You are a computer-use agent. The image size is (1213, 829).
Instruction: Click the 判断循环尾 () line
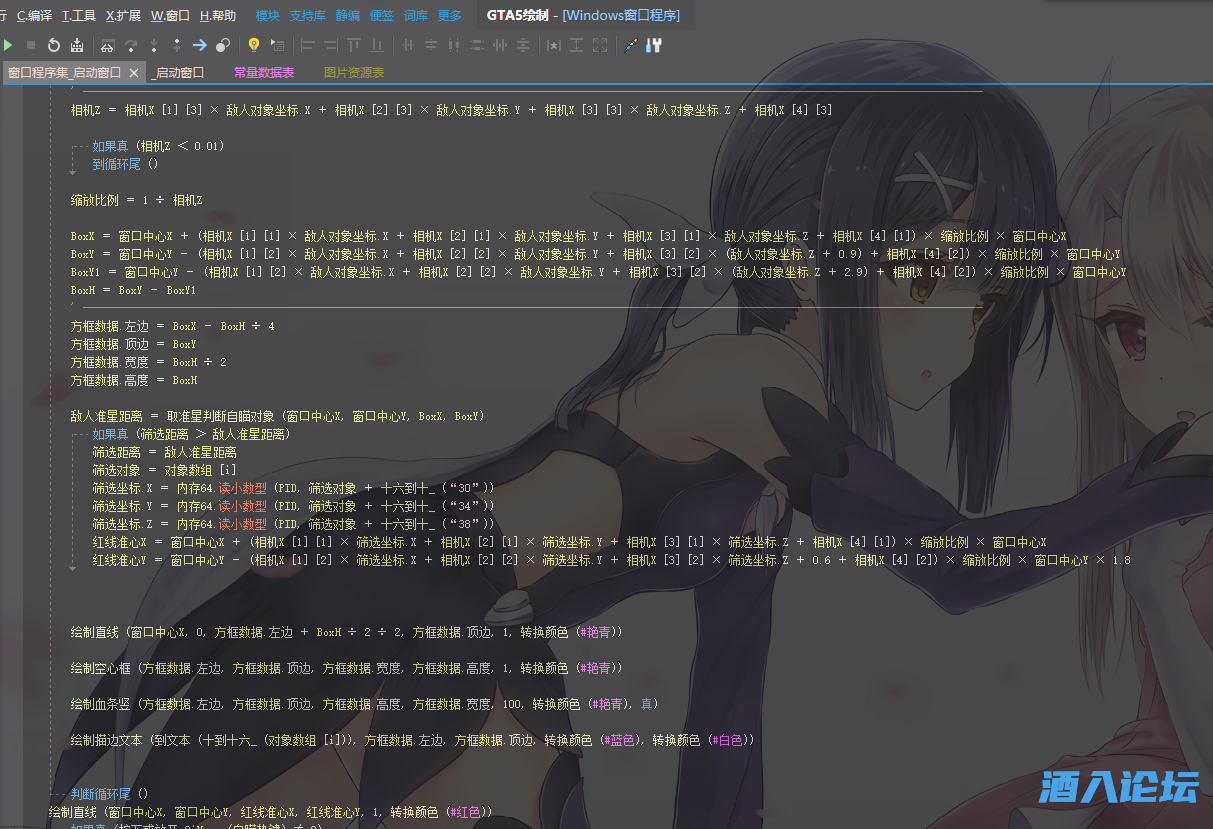(109, 794)
